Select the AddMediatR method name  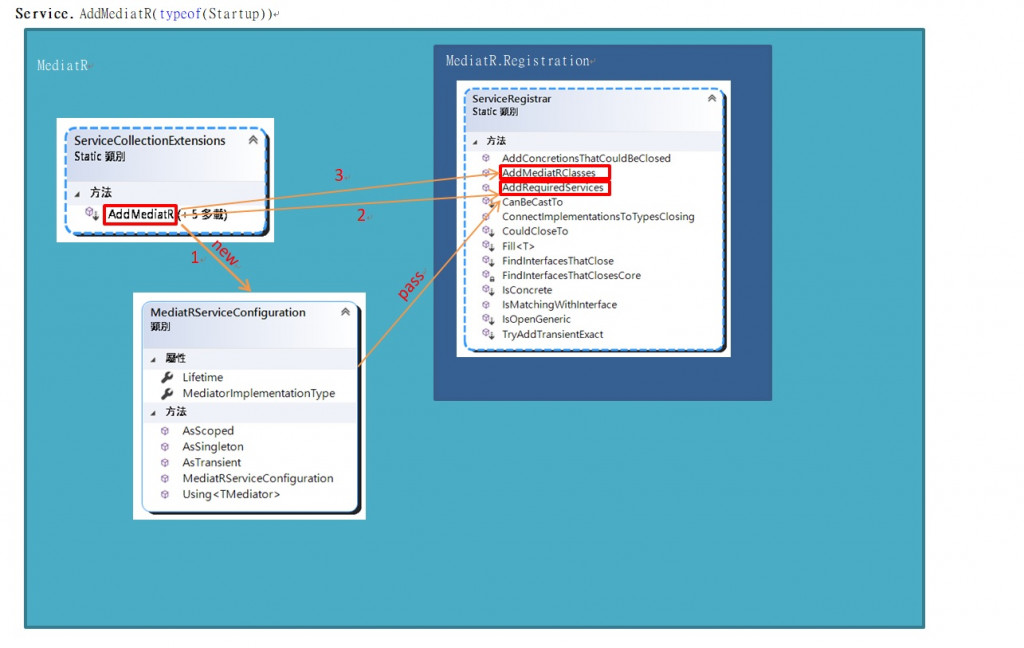pos(140,214)
